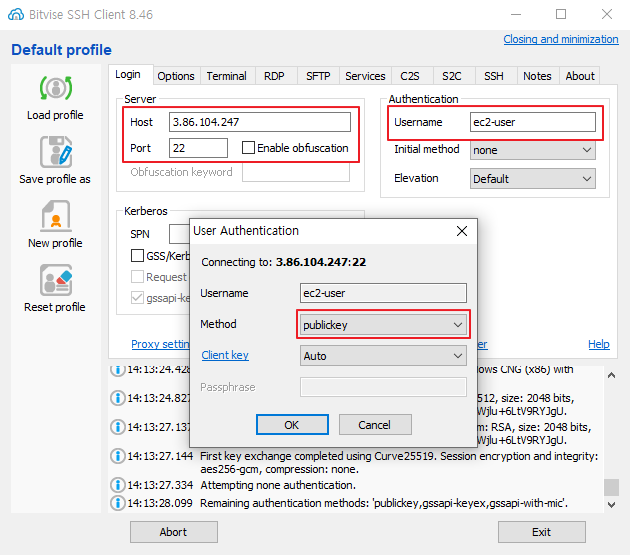The height and width of the screenshot is (555, 630).
Task: Click info icon beside 14:13:28.099 log entry
Action: tap(118, 503)
